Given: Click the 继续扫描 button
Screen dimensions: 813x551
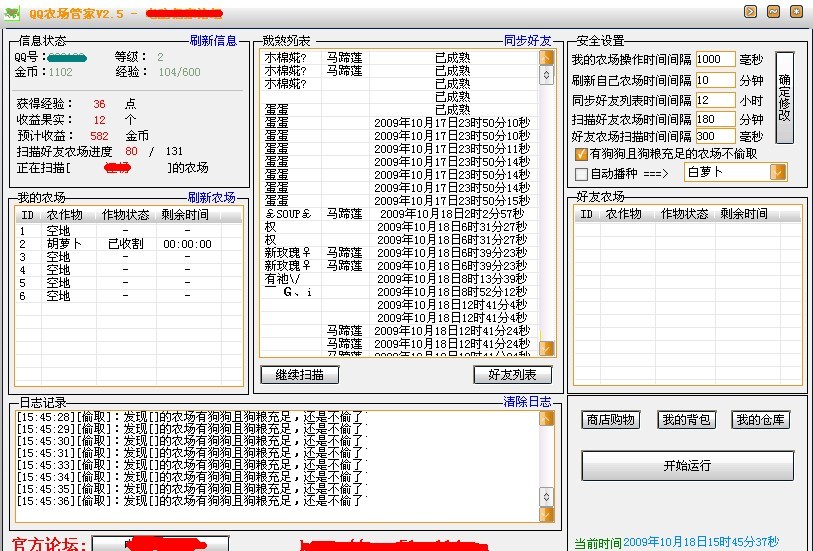Looking at the screenshot, I should [x=300, y=374].
